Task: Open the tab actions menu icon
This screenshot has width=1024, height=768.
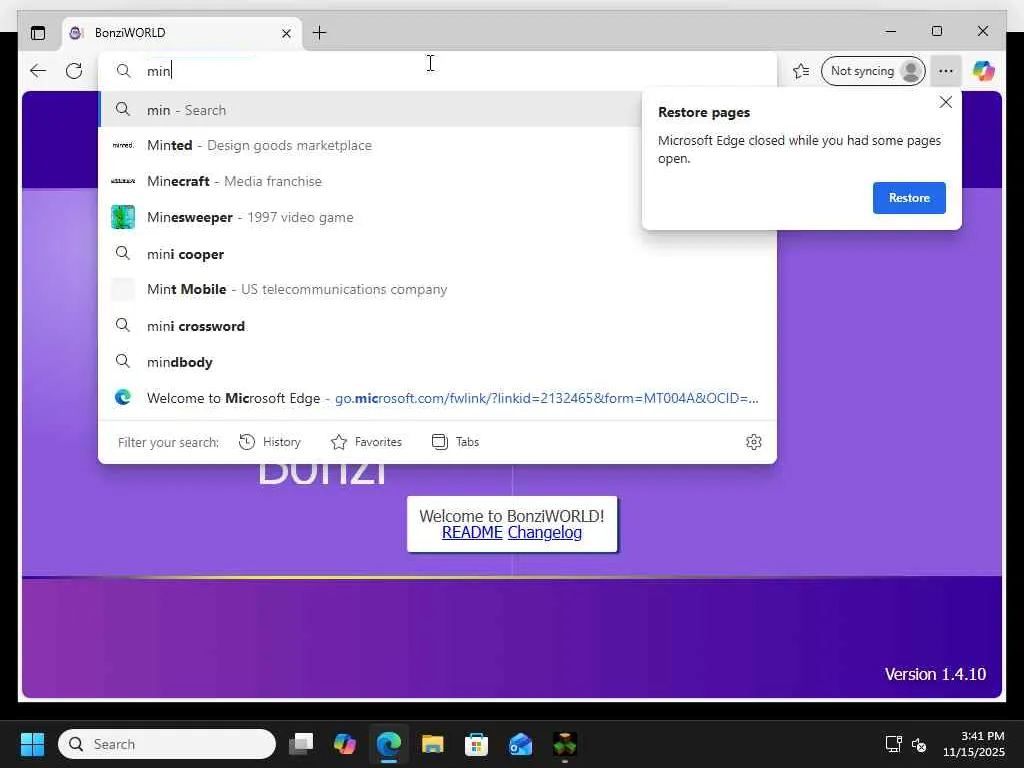Action: pos(38,33)
